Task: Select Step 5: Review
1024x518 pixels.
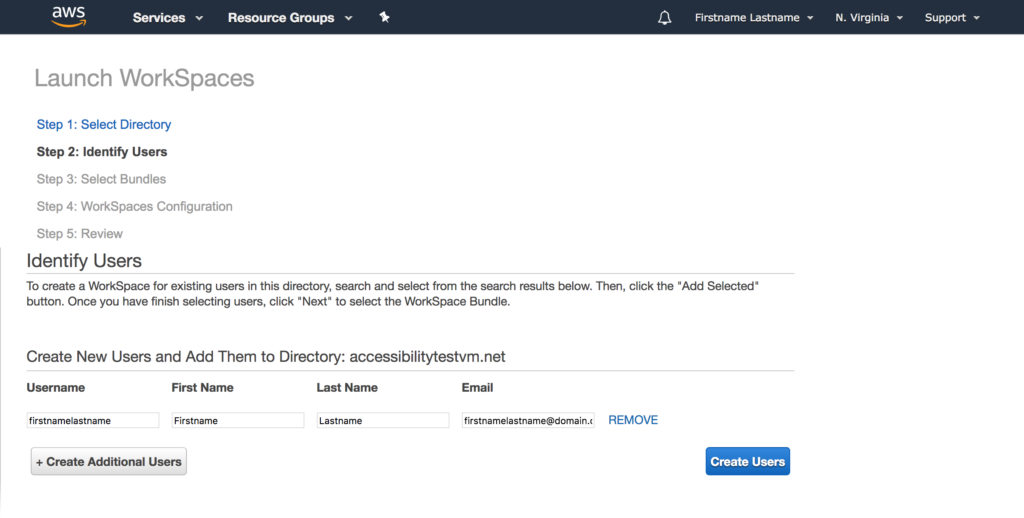Action: pyautogui.click(x=80, y=234)
